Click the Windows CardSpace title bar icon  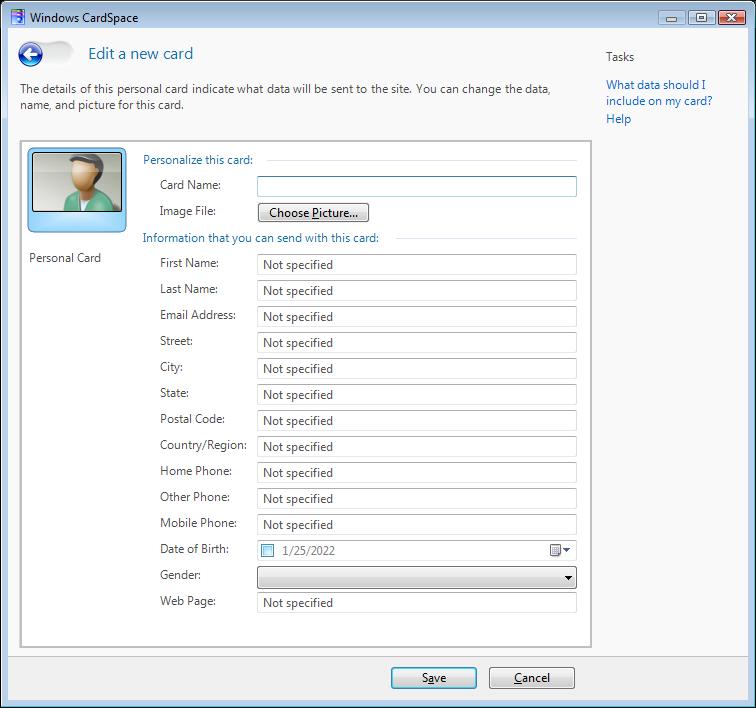[18, 17]
